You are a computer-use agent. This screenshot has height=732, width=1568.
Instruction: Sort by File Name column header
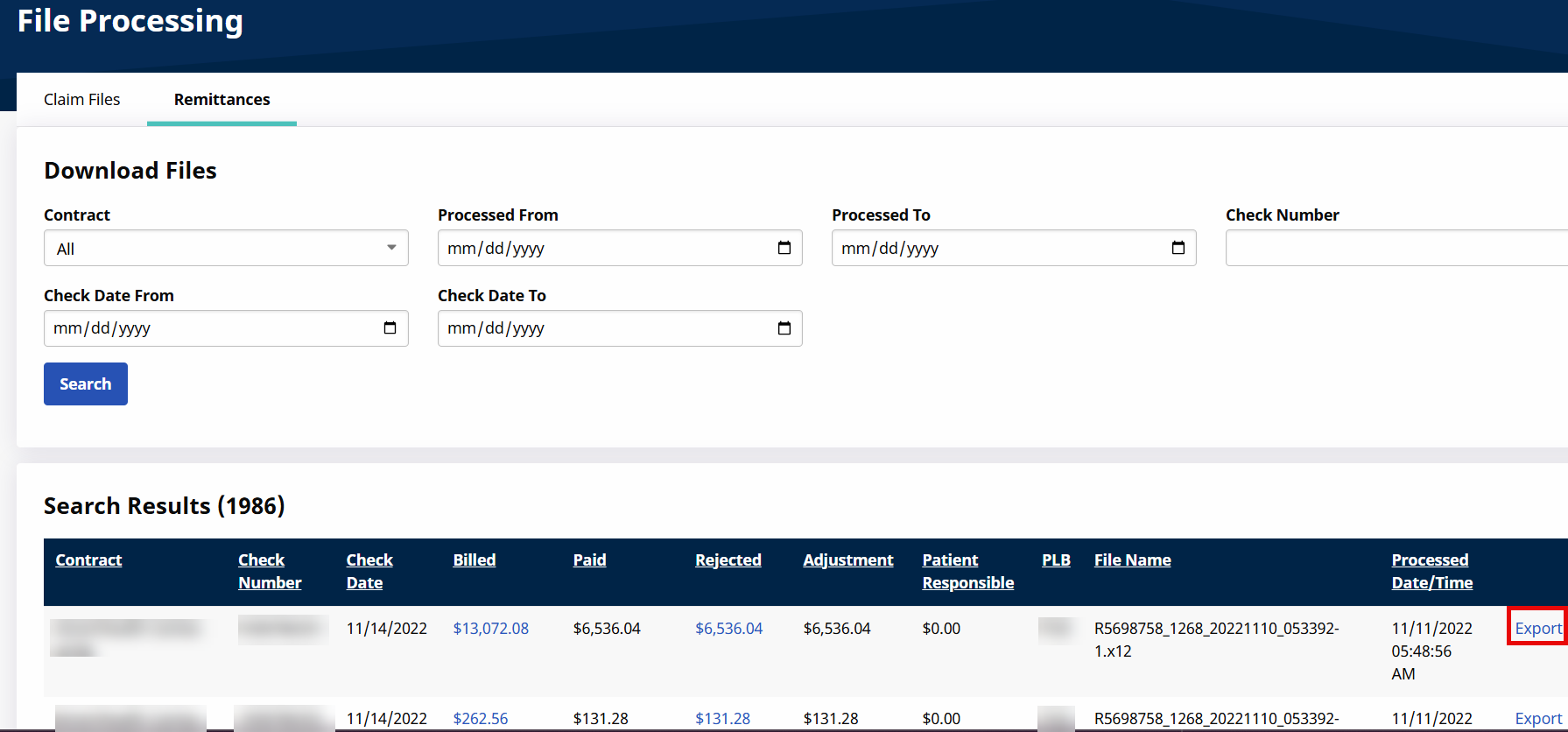tap(1132, 560)
